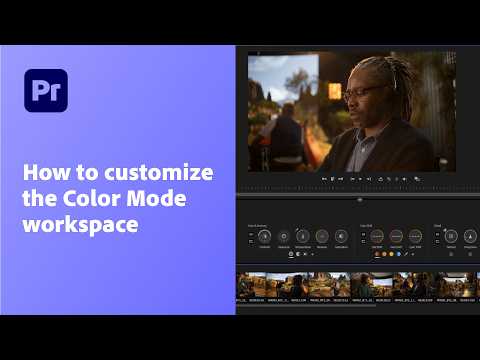
Task: Click the pen icon beside the blue dot
Action: click(406, 254)
